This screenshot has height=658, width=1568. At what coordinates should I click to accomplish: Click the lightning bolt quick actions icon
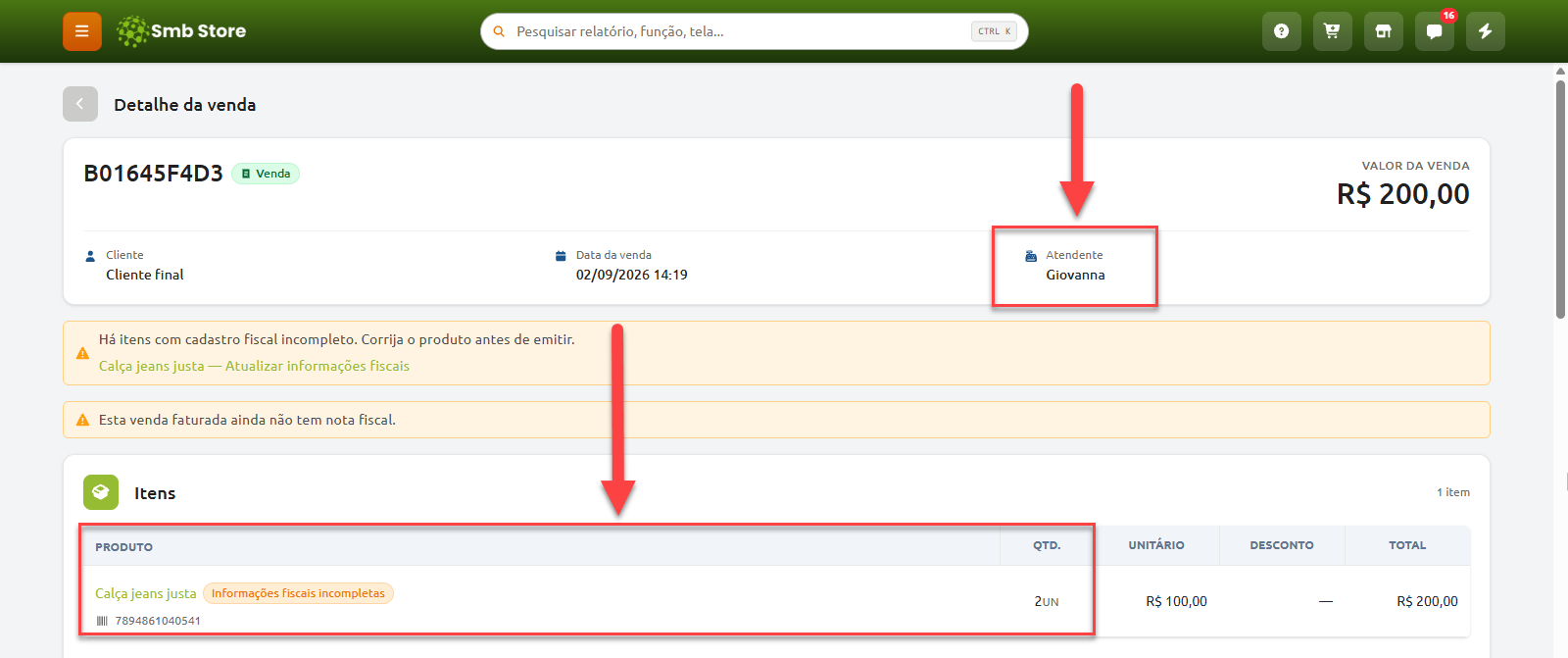pyautogui.click(x=1485, y=31)
